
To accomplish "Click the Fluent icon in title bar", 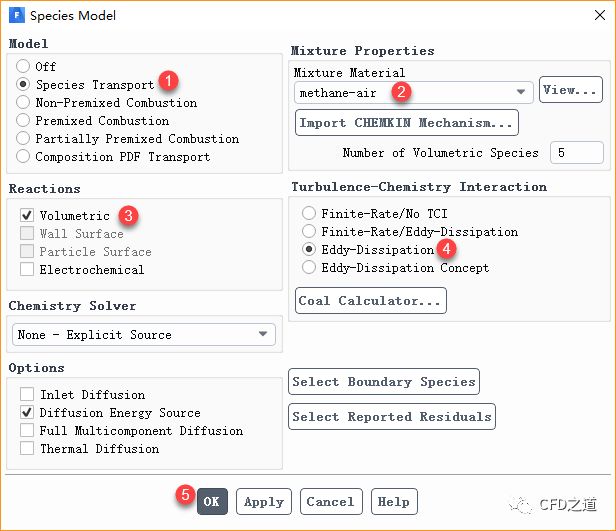I will pyautogui.click(x=16, y=16).
